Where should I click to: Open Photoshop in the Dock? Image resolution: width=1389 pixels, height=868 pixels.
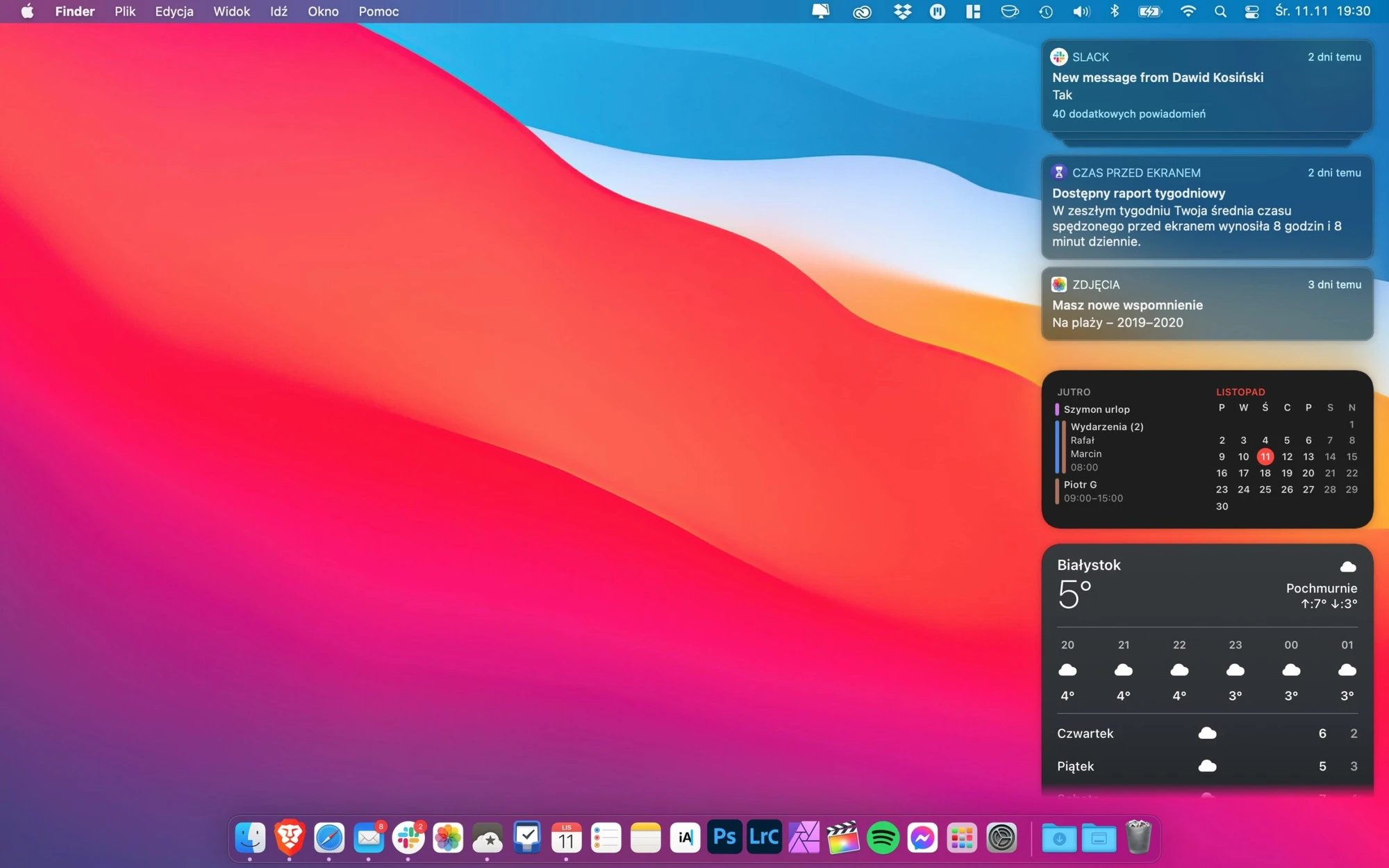(724, 837)
